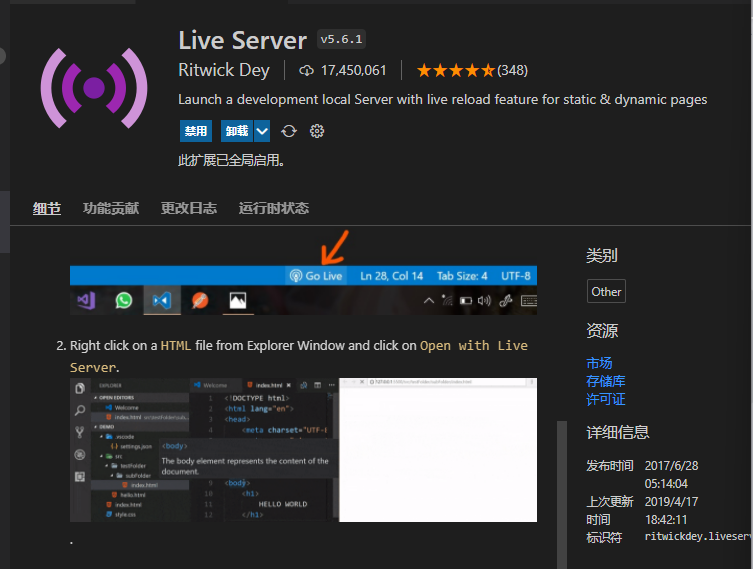Screen dimensions: 753x569
Task: Open the extension settings gear icon
Action: point(317,131)
